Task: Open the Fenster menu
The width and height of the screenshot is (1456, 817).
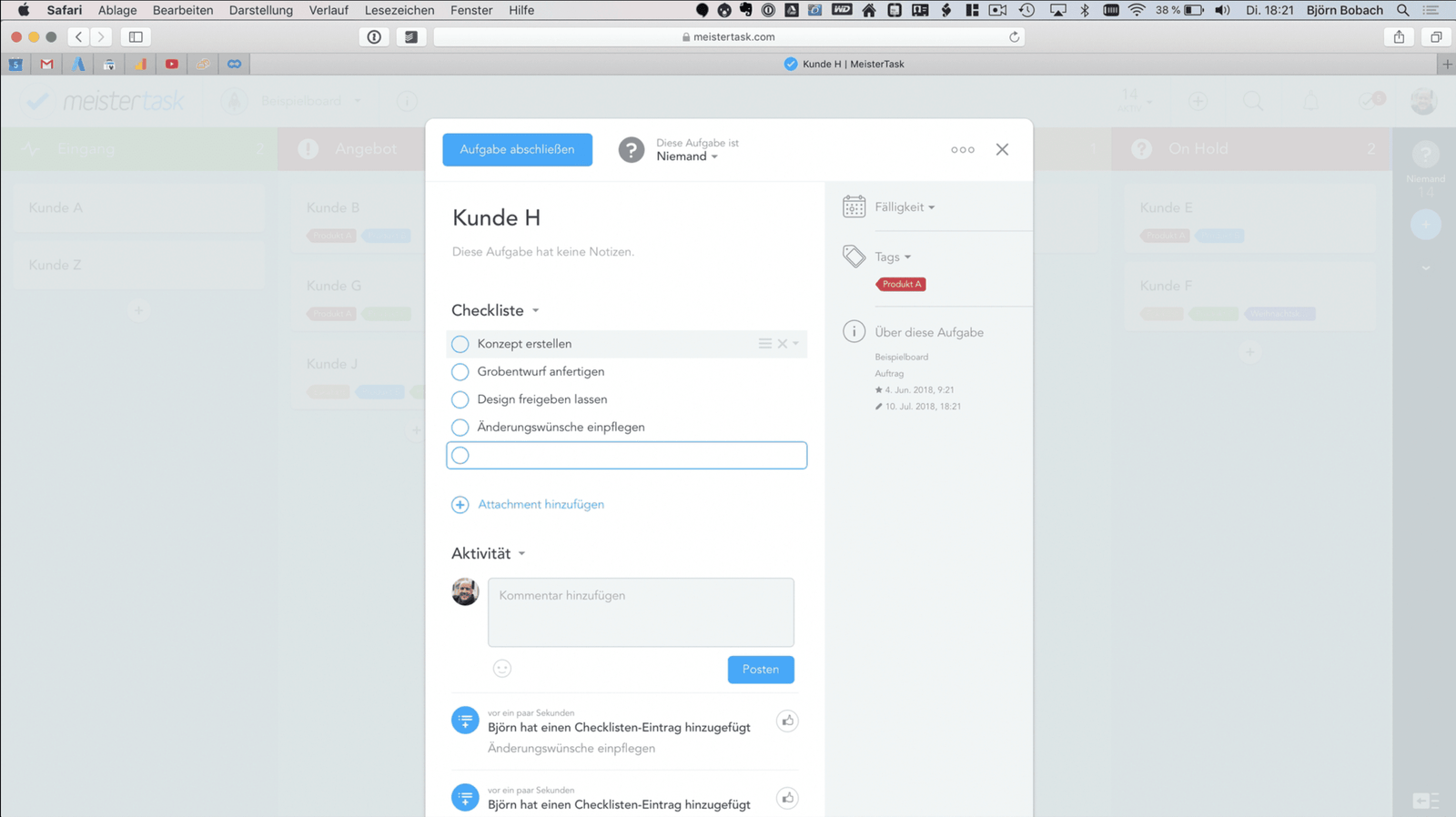Action: [x=471, y=10]
